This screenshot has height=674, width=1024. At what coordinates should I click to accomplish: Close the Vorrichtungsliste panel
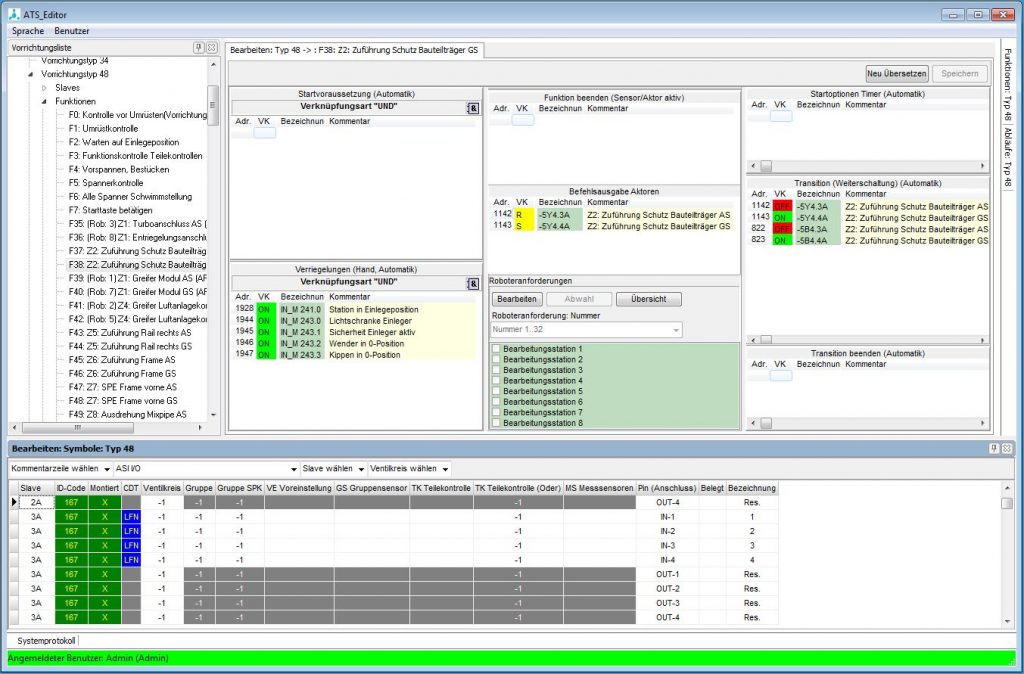coord(212,48)
